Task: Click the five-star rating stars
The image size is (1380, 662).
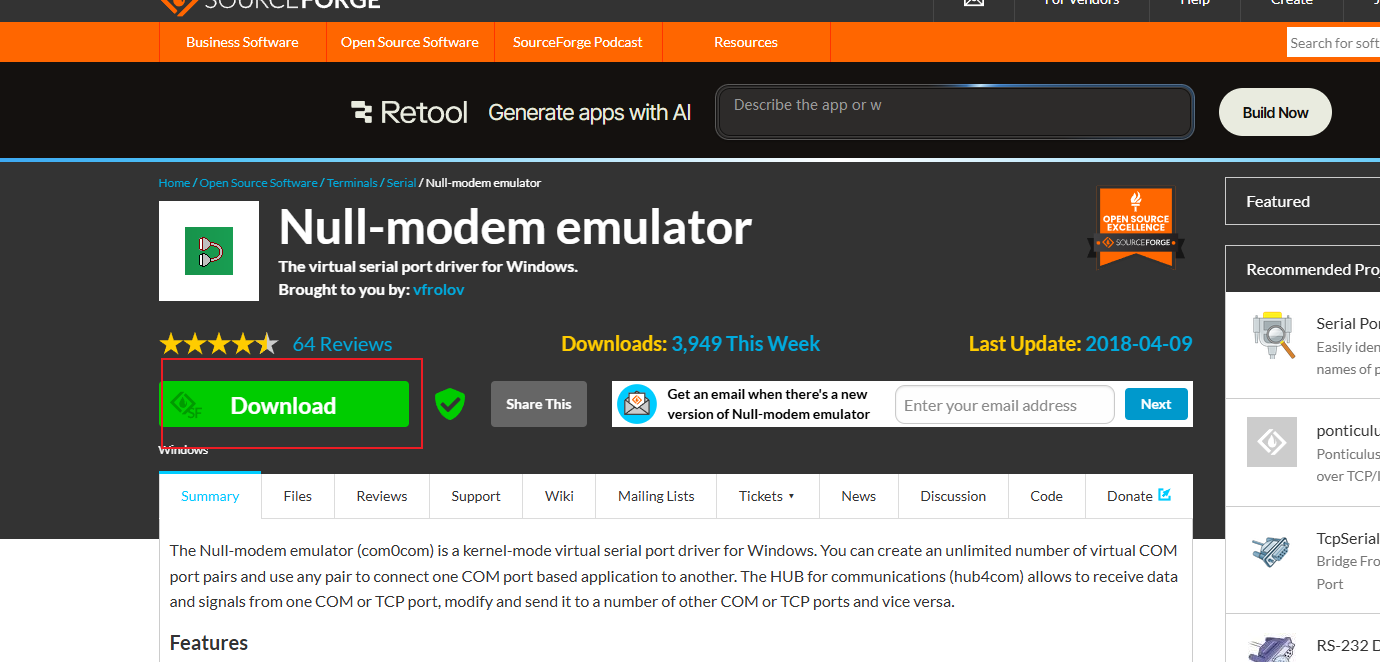Action: pos(219,344)
